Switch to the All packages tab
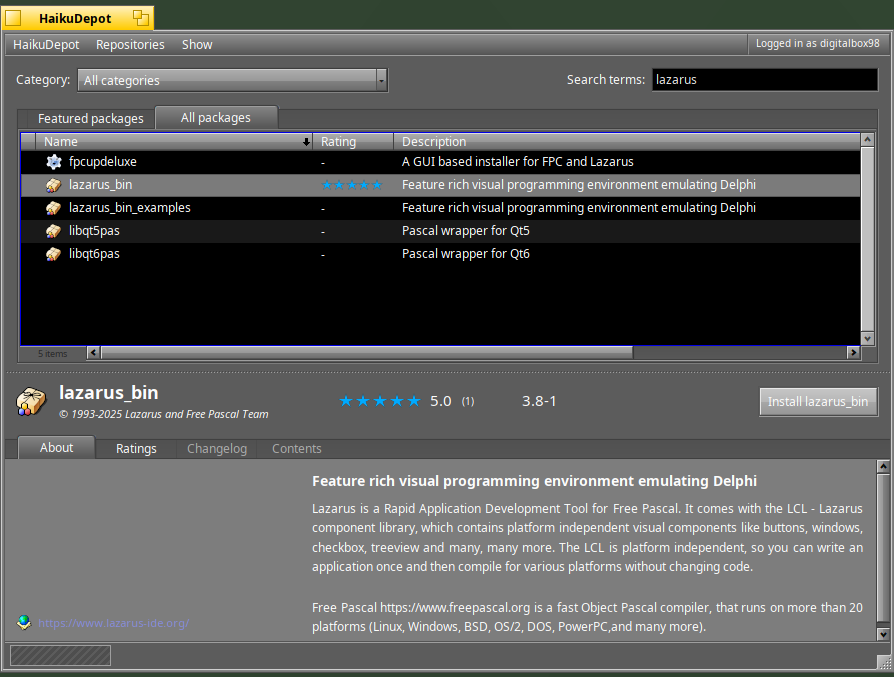The width and height of the screenshot is (894, 677). point(216,117)
